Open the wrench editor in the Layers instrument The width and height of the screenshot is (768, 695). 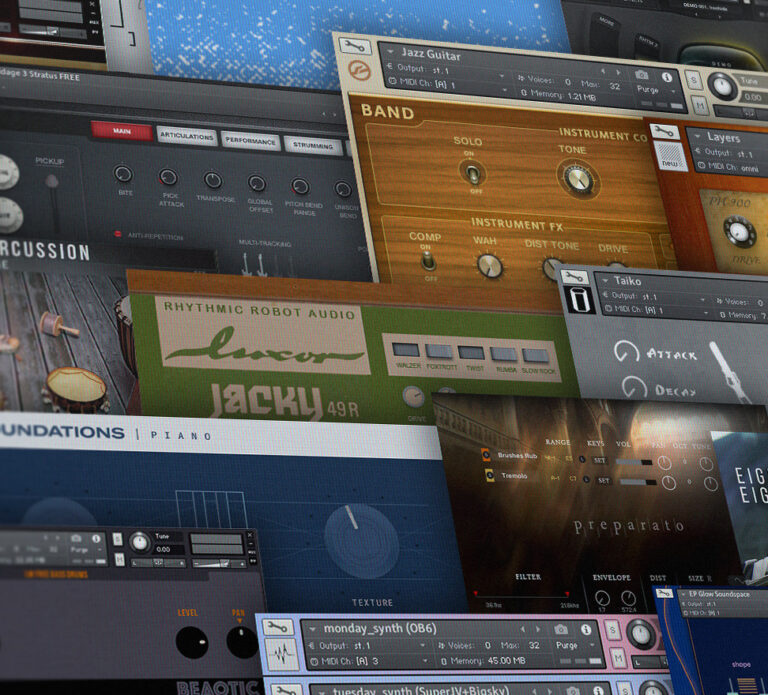pyautogui.click(x=664, y=131)
